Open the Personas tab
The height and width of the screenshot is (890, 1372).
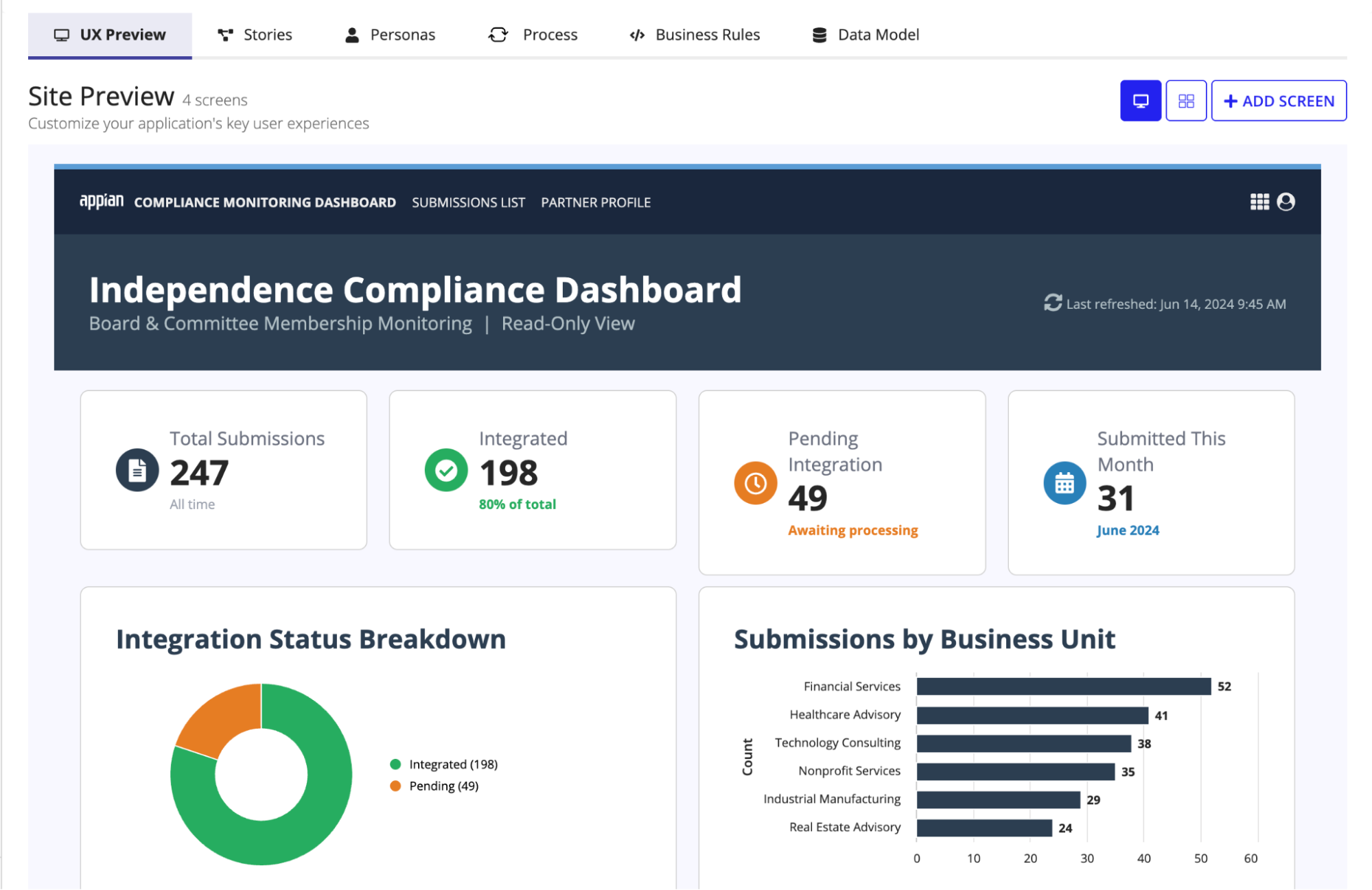tap(390, 35)
